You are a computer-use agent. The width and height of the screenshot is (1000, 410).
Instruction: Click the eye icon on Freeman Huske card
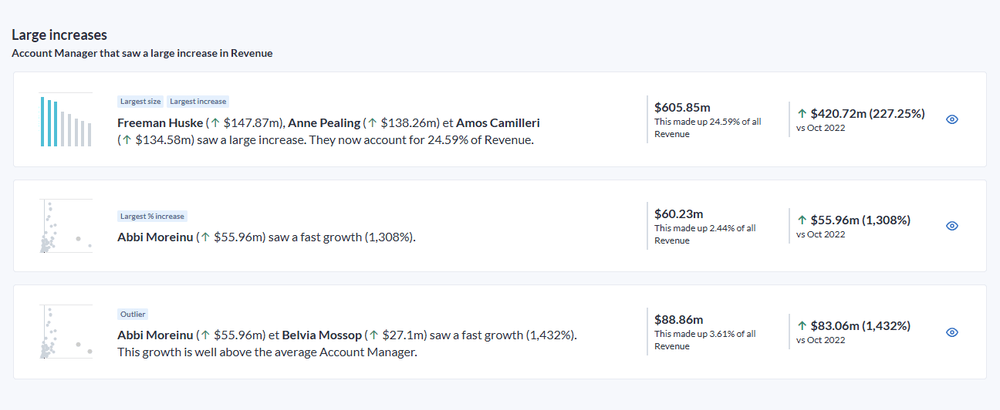tap(951, 119)
